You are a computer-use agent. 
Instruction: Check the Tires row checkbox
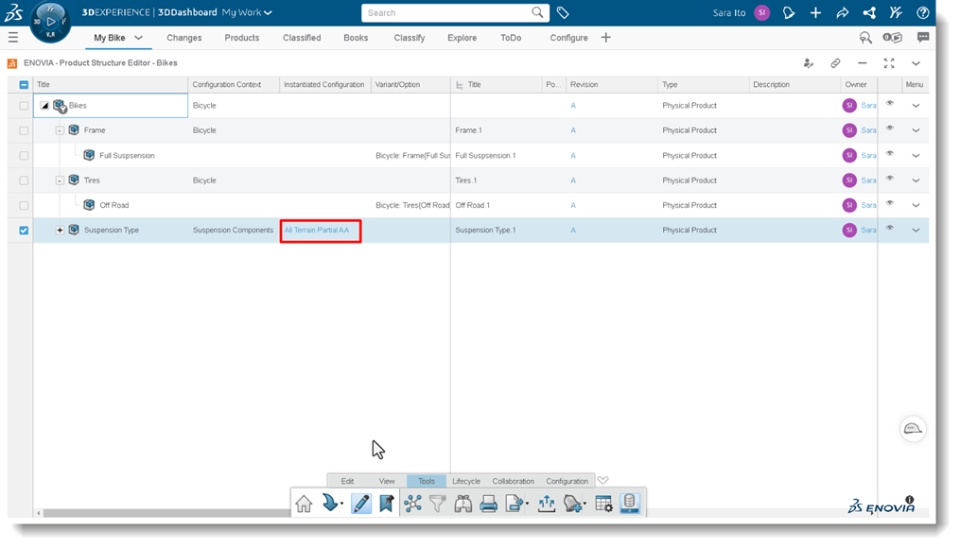pos(24,181)
